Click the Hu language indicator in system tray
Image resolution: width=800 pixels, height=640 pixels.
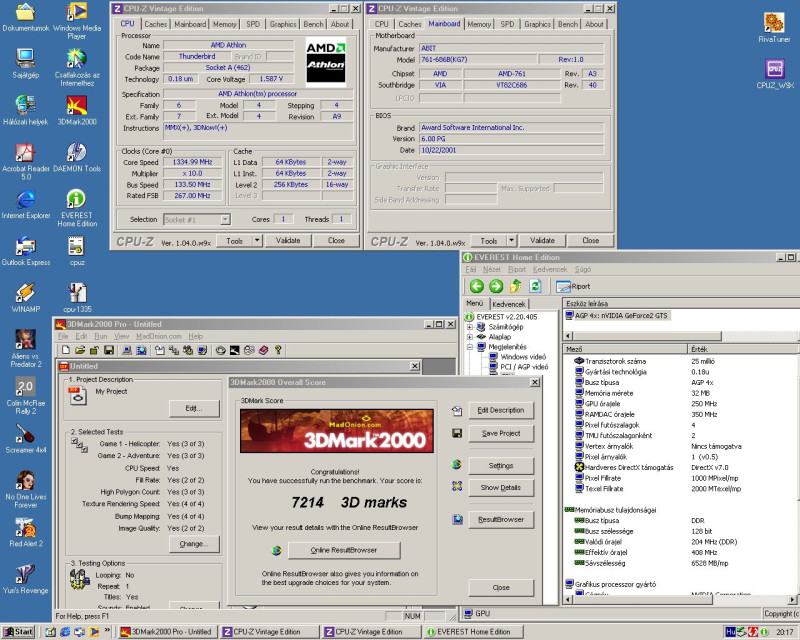pyautogui.click(x=730, y=632)
